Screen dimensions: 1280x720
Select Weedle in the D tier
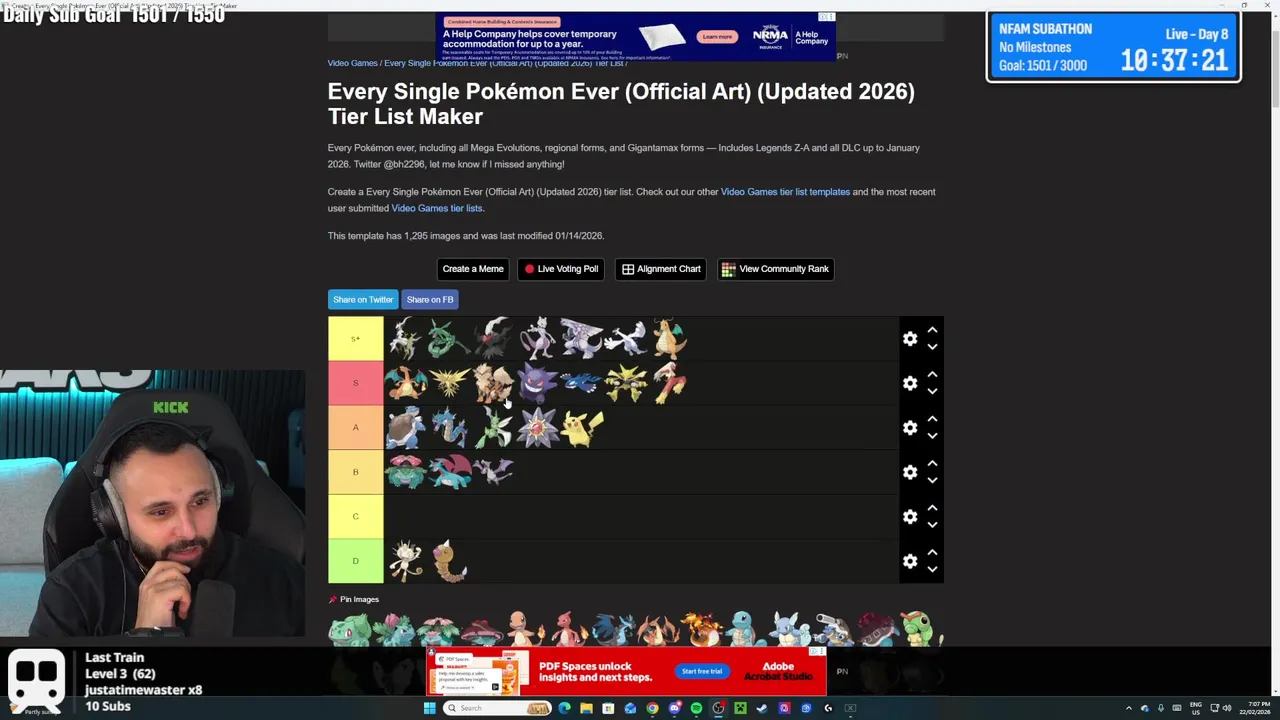(x=449, y=561)
